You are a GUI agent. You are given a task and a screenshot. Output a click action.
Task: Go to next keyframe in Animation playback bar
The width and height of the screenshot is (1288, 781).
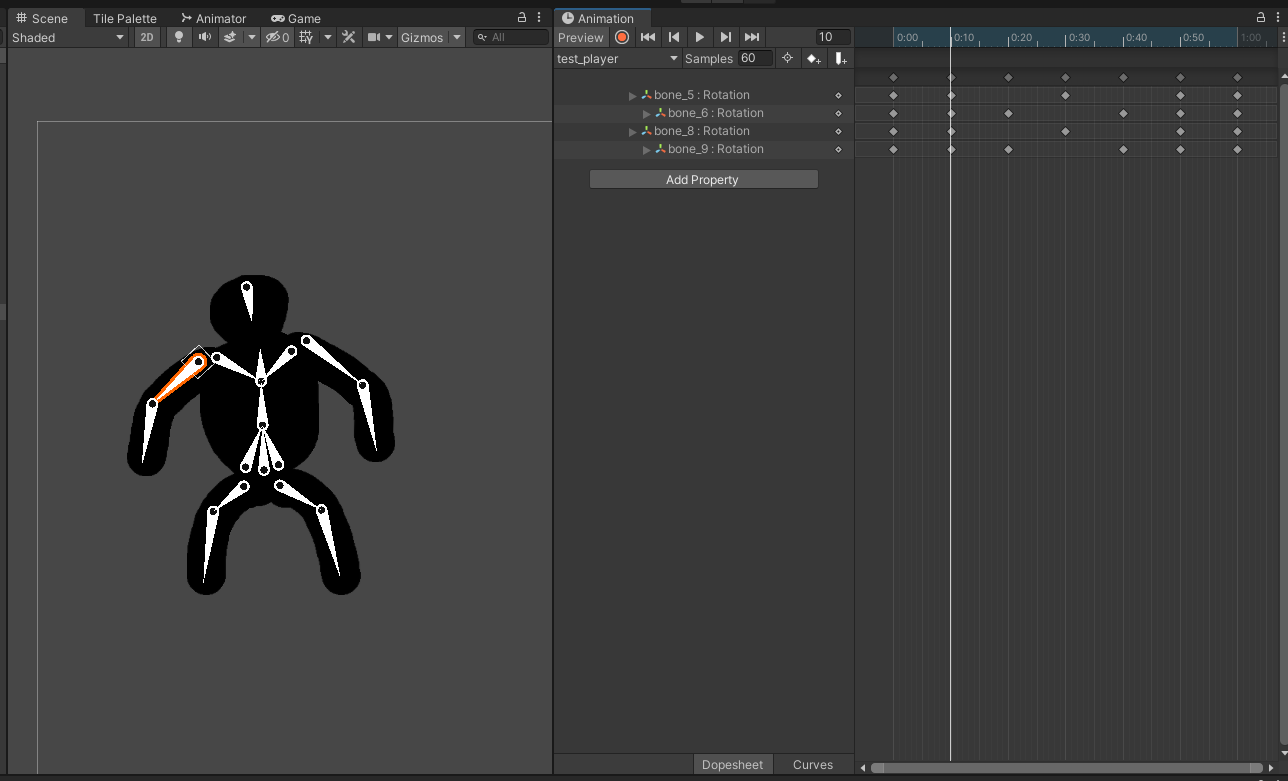tap(725, 36)
